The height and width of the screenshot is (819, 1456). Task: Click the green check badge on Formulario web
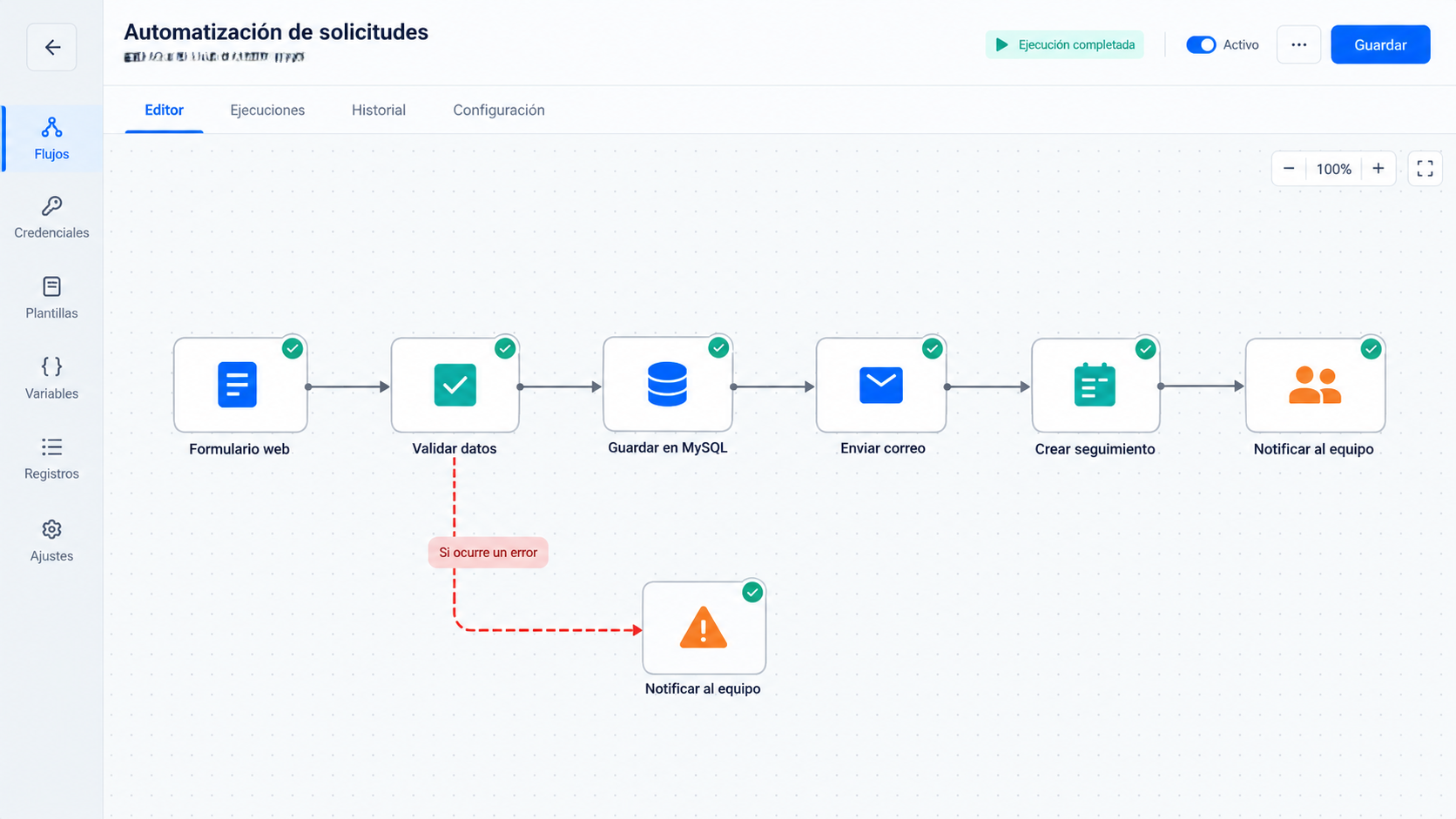(x=293, y=348)
